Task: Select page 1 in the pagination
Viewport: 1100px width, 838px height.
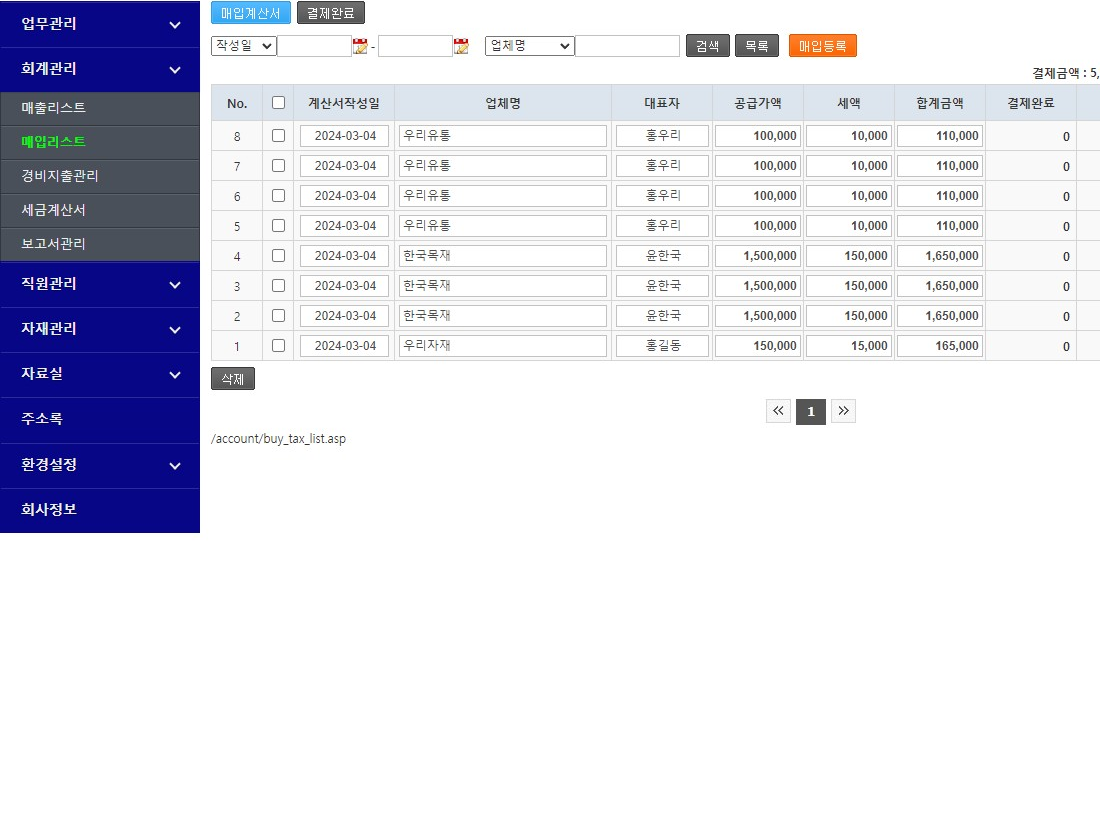Action: 811,411
